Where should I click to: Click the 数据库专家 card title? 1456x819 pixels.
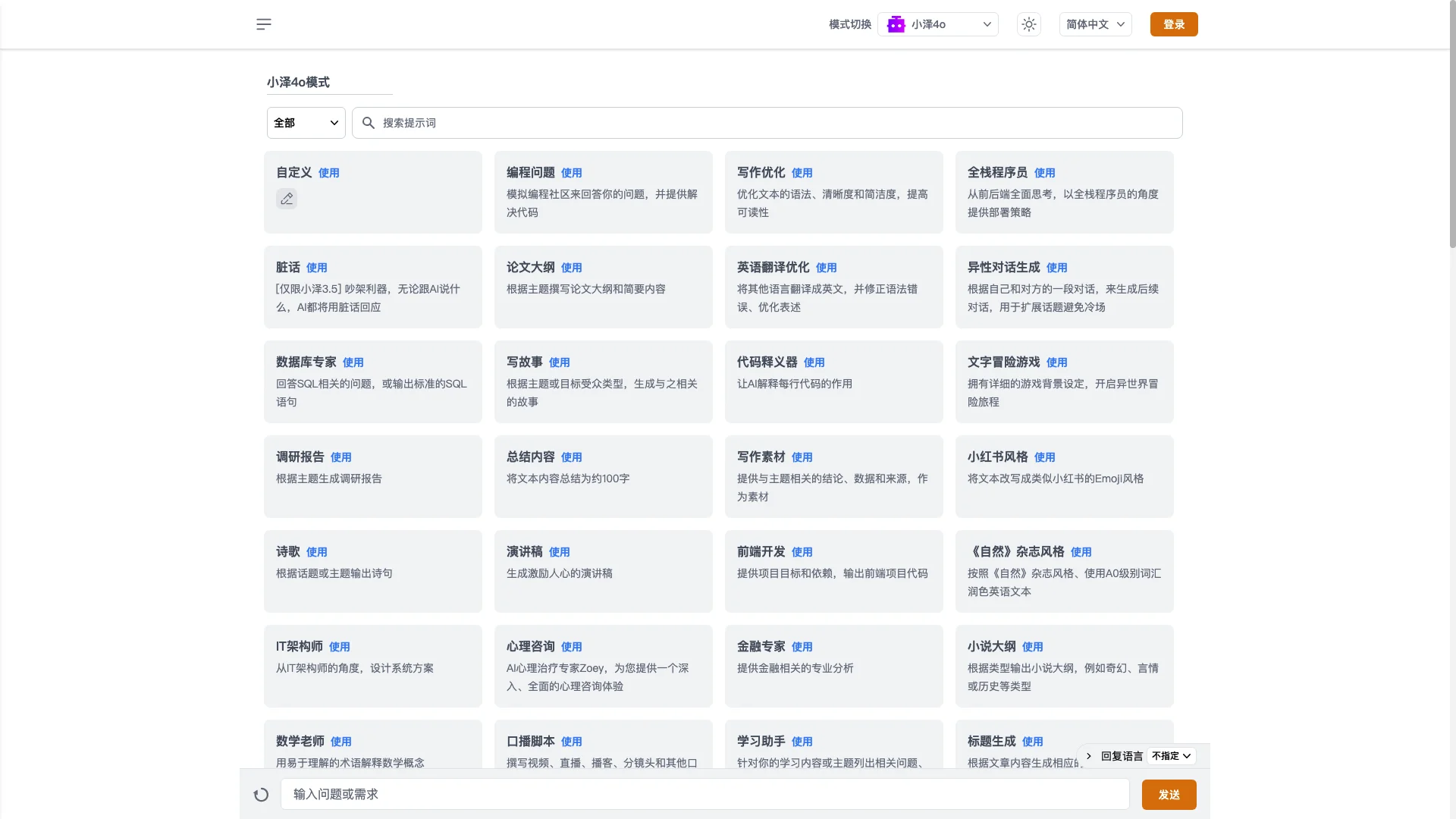click(306, 362)
